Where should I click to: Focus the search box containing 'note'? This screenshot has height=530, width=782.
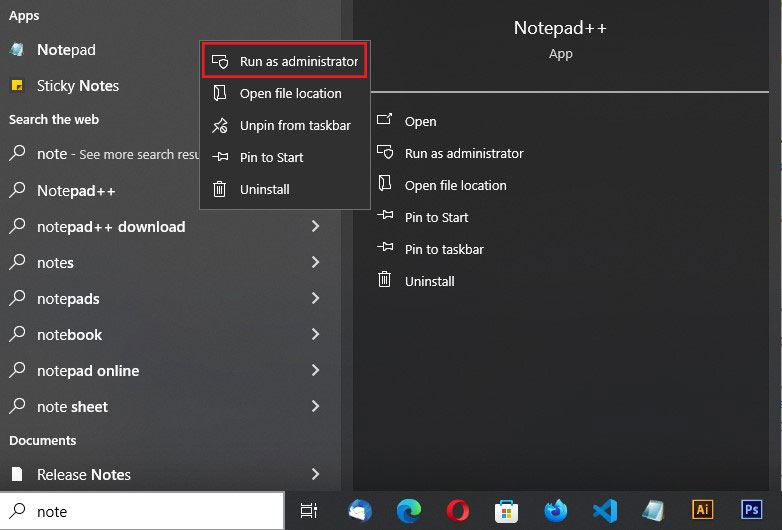pyautogui.click(x=142, y=511)
